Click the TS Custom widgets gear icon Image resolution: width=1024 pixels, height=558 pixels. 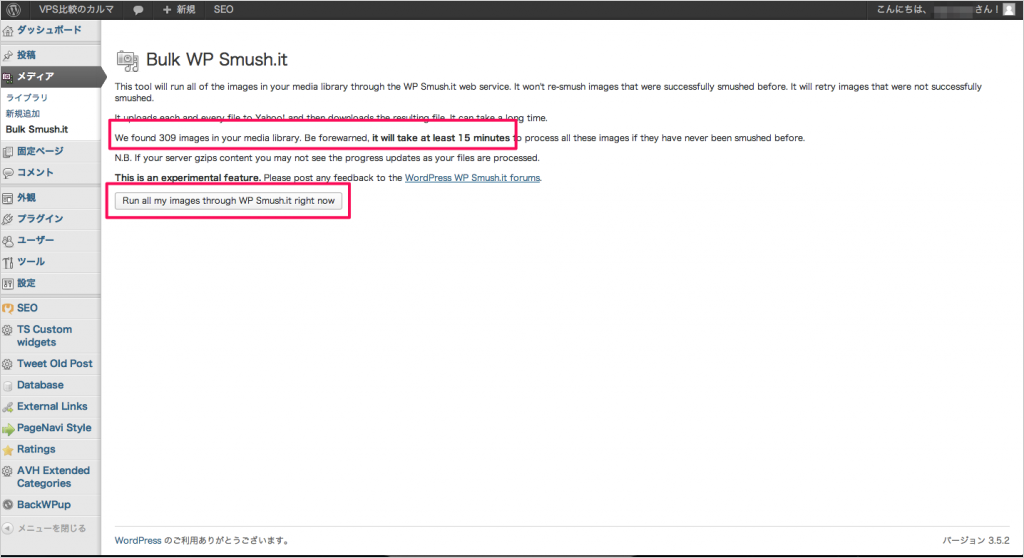tap(8, 331)
